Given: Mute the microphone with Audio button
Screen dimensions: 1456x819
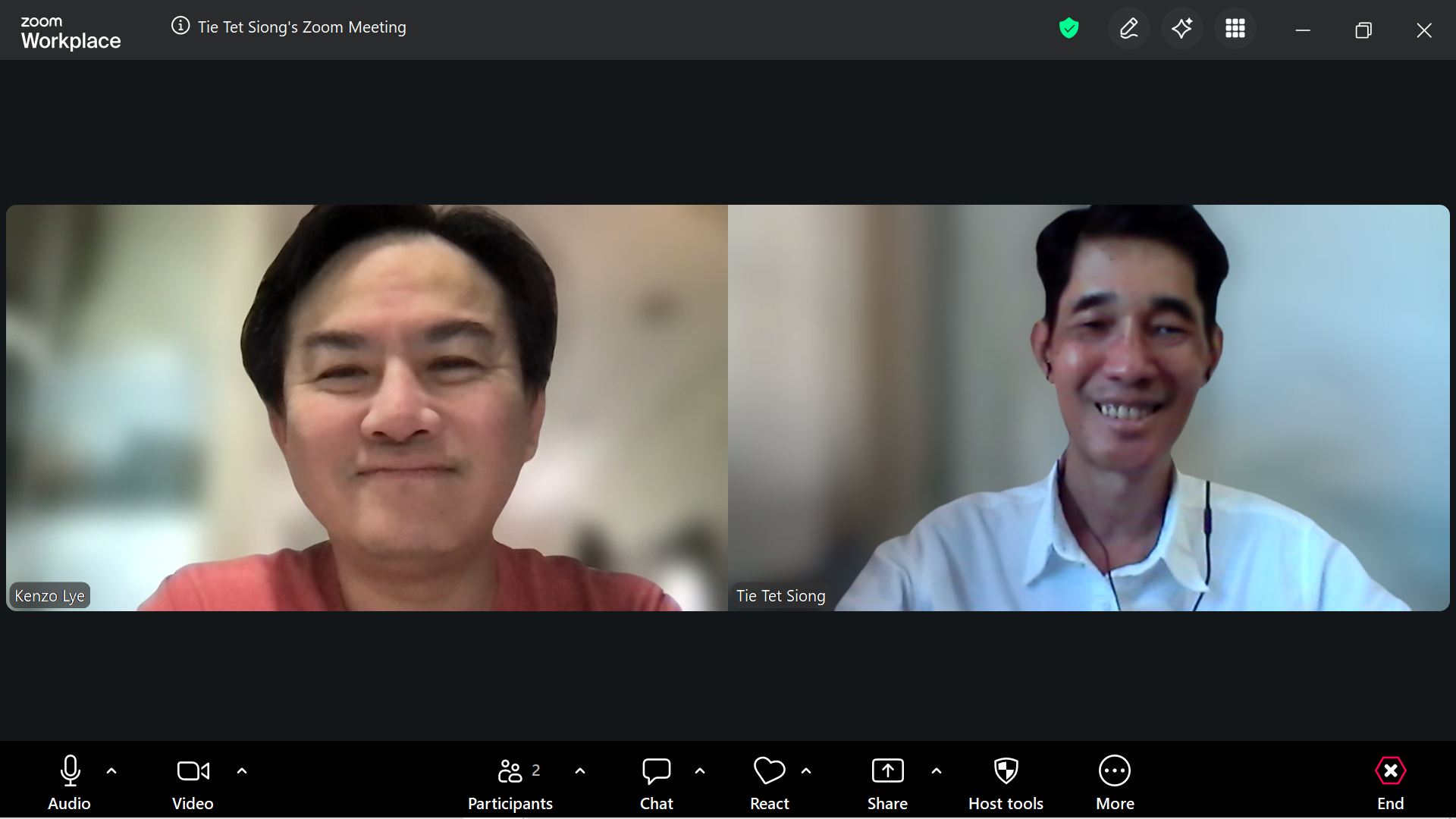Looking at the screenshot, I should (70, 783).
